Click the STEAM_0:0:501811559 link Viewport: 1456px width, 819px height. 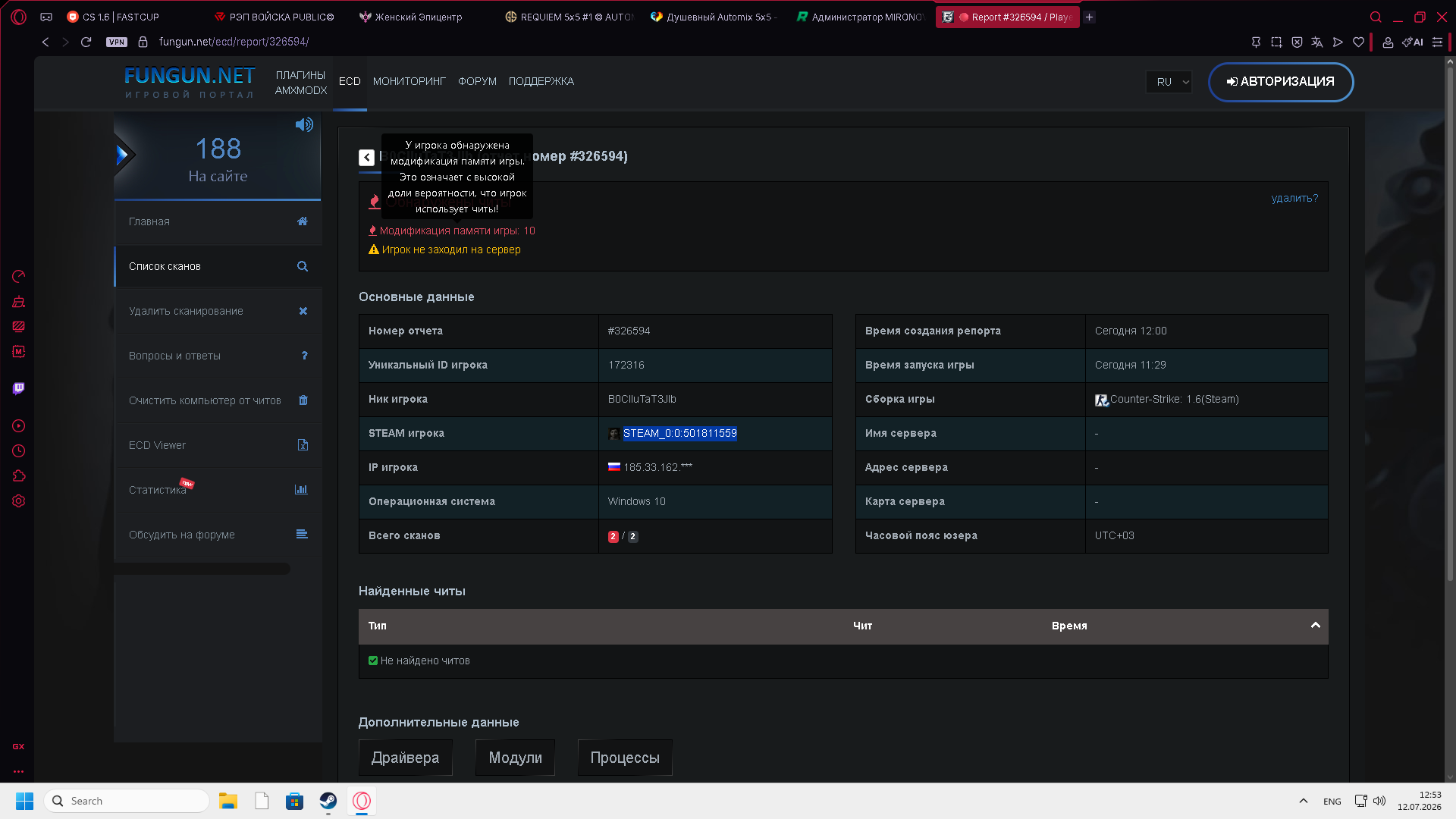point(680,433)
